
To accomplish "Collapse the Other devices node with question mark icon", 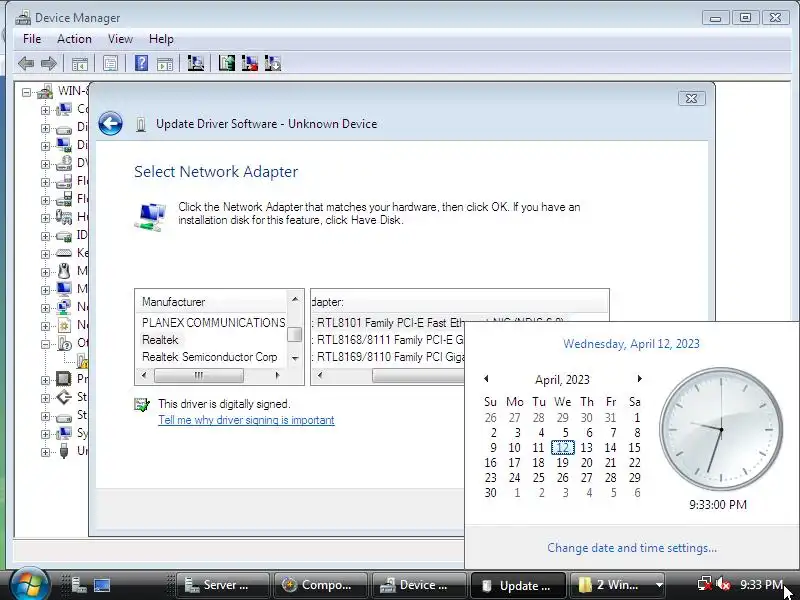I will 45,344.
